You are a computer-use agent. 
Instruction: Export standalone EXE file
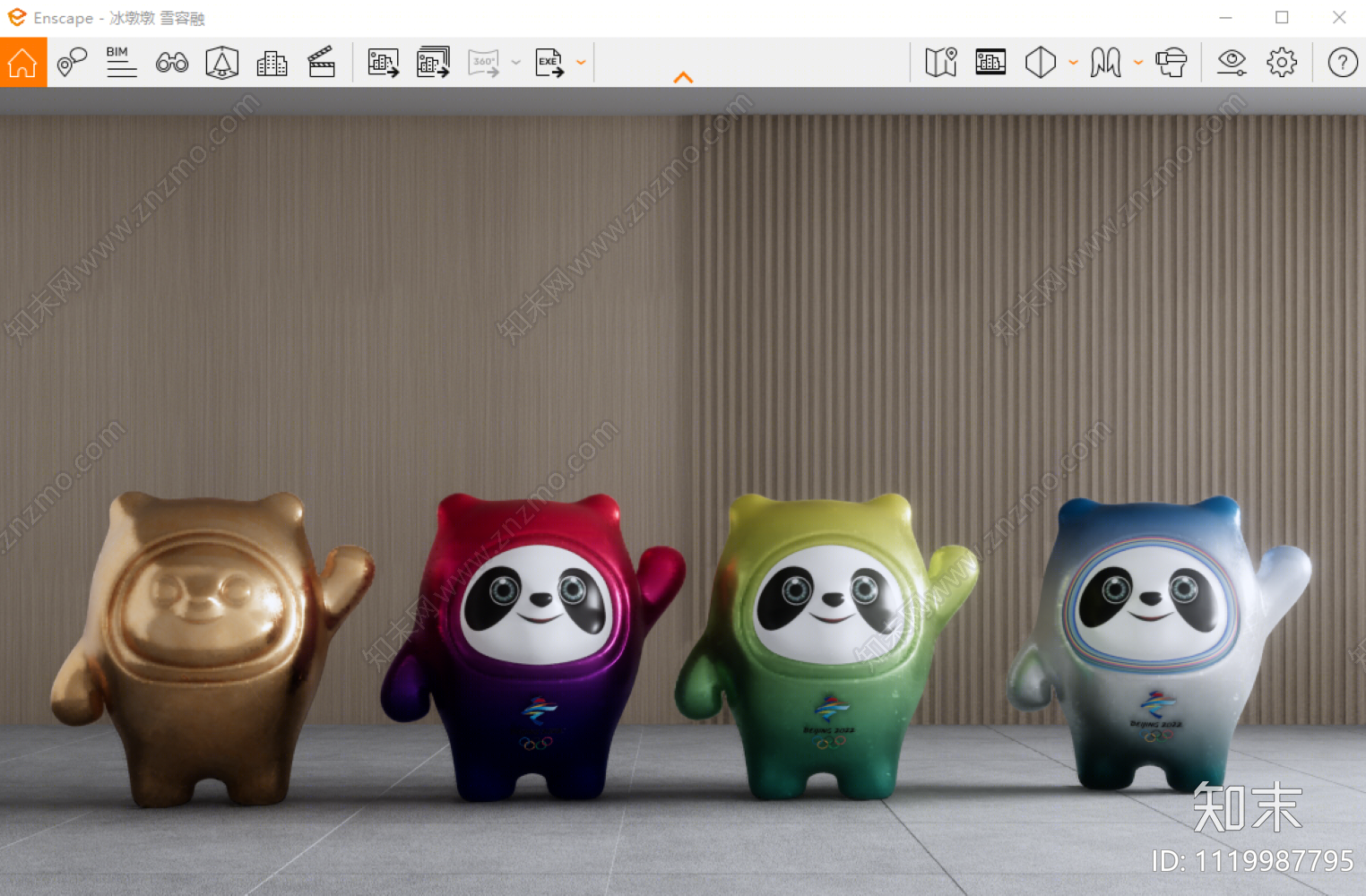(x=549, y=63)
